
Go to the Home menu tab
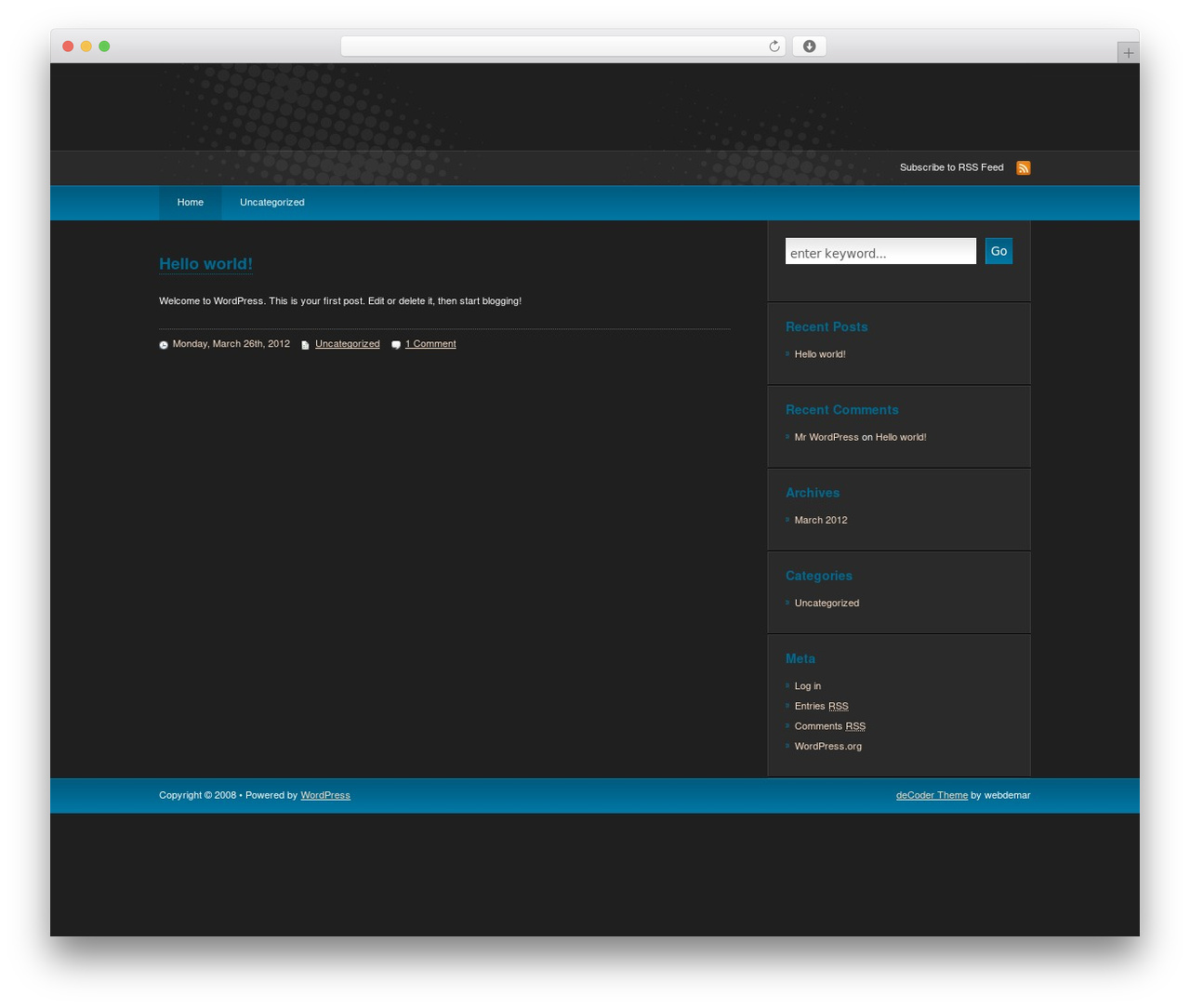[191, 203]
